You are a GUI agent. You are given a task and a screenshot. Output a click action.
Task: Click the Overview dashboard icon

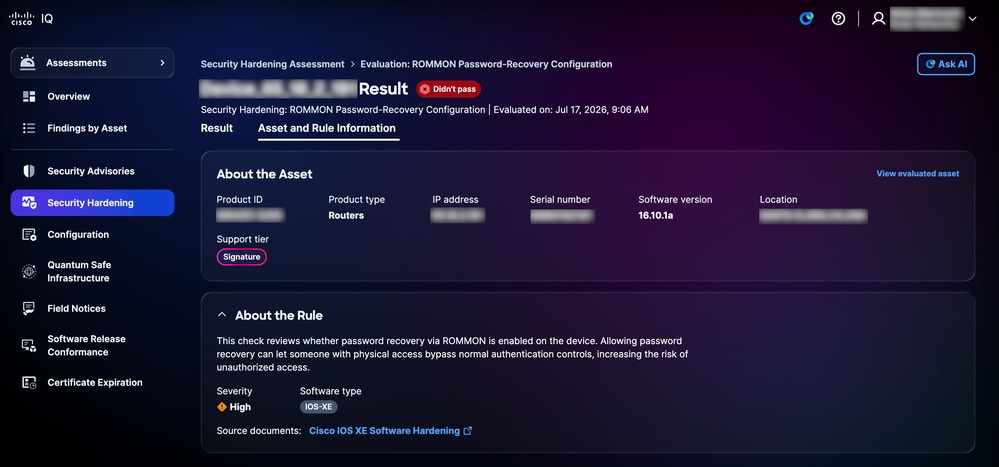29,96
